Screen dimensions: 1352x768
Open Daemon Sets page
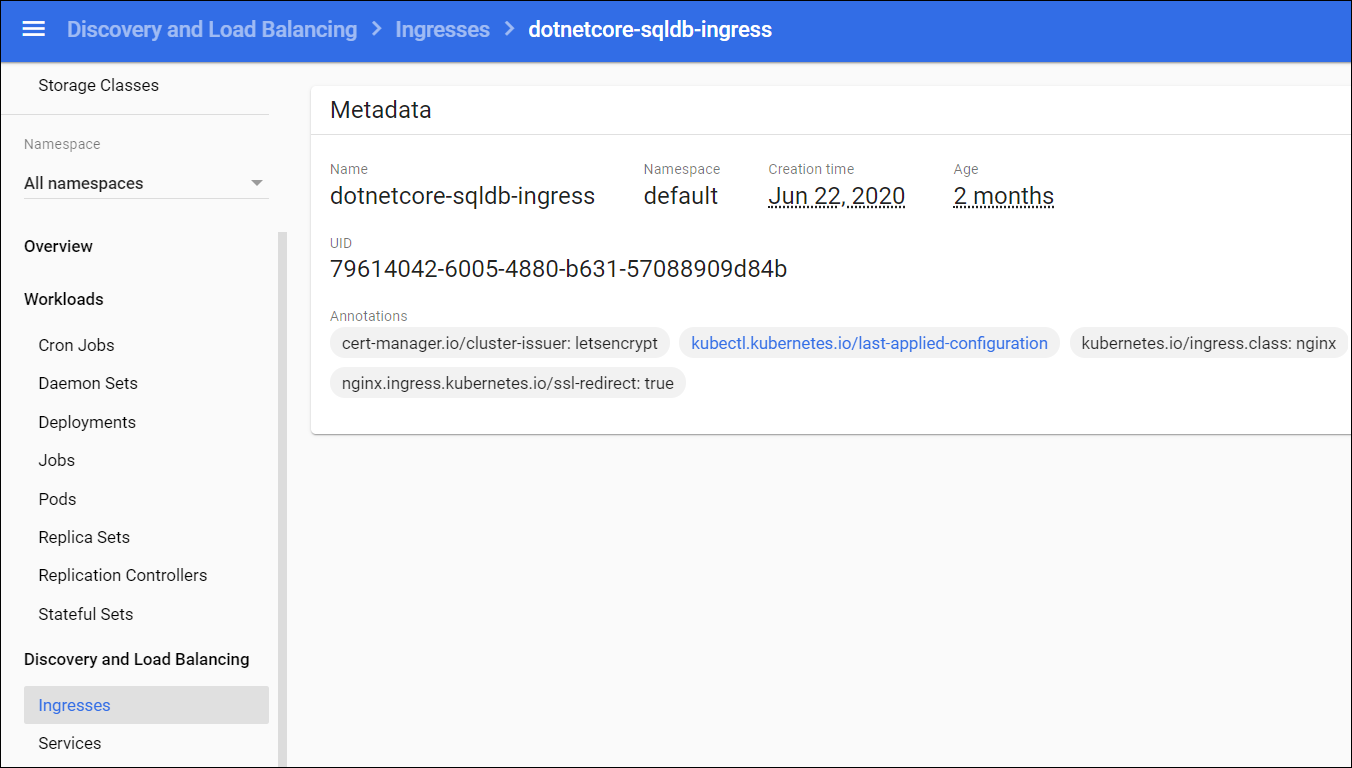point(88,383)
